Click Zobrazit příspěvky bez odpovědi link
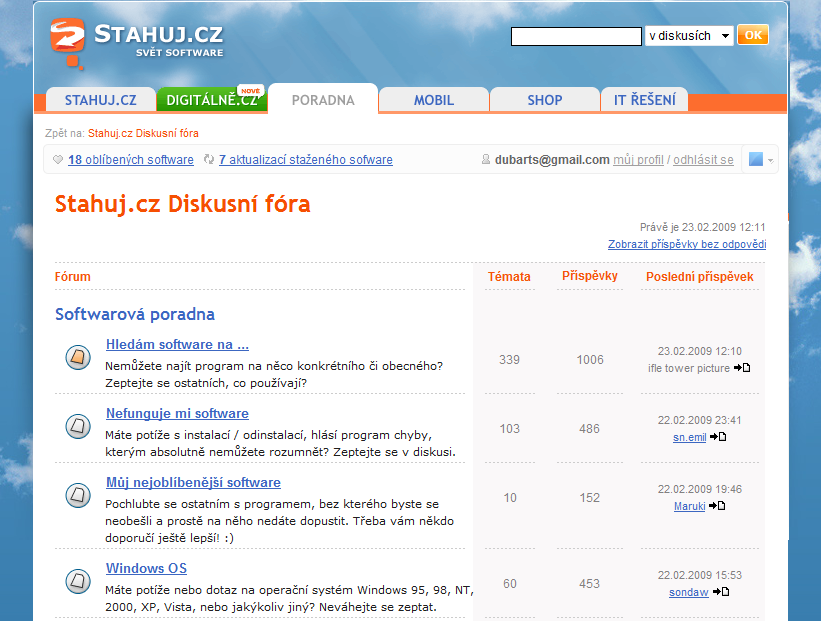 687,244
